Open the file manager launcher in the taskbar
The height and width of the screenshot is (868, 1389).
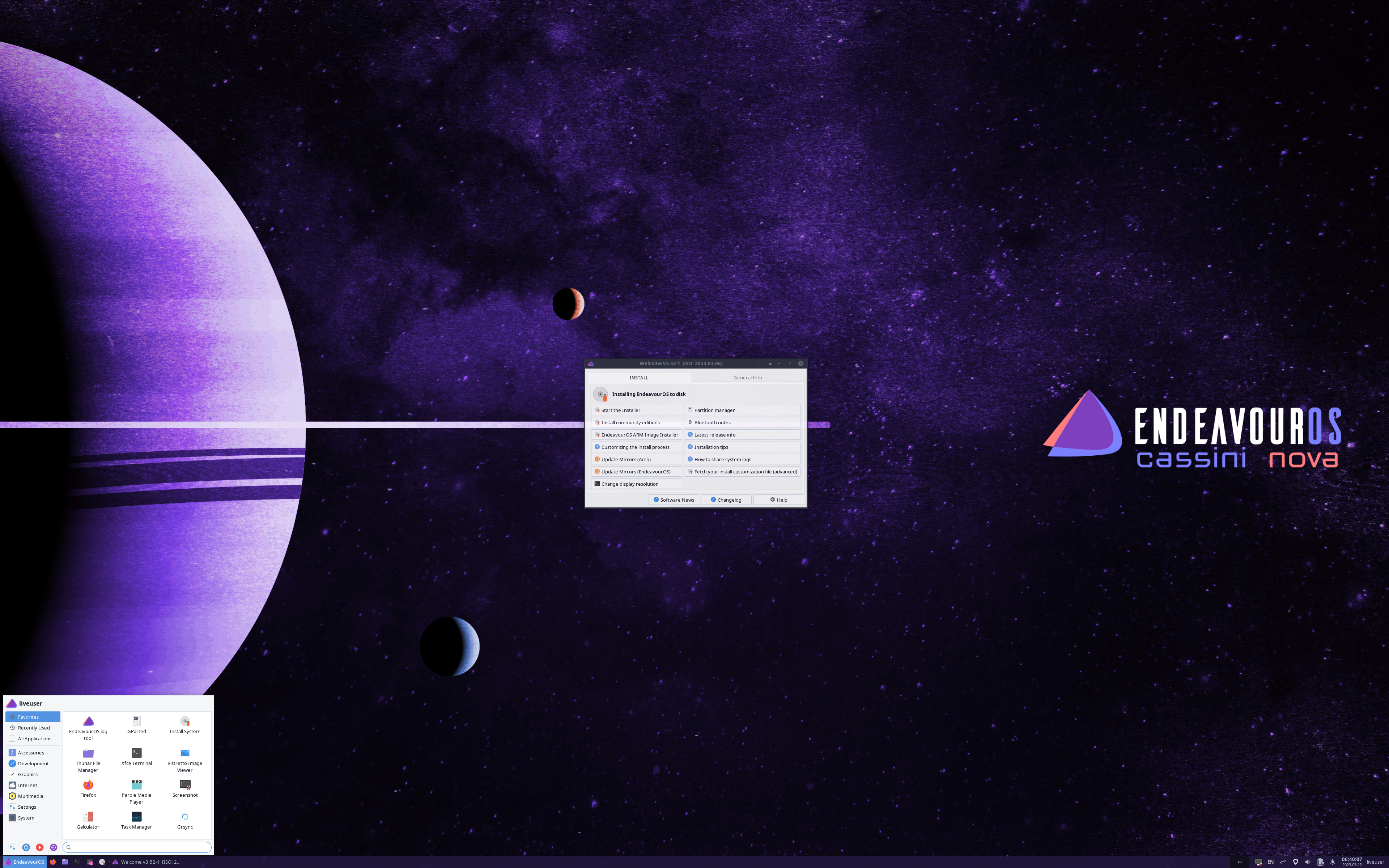[65, 862]
